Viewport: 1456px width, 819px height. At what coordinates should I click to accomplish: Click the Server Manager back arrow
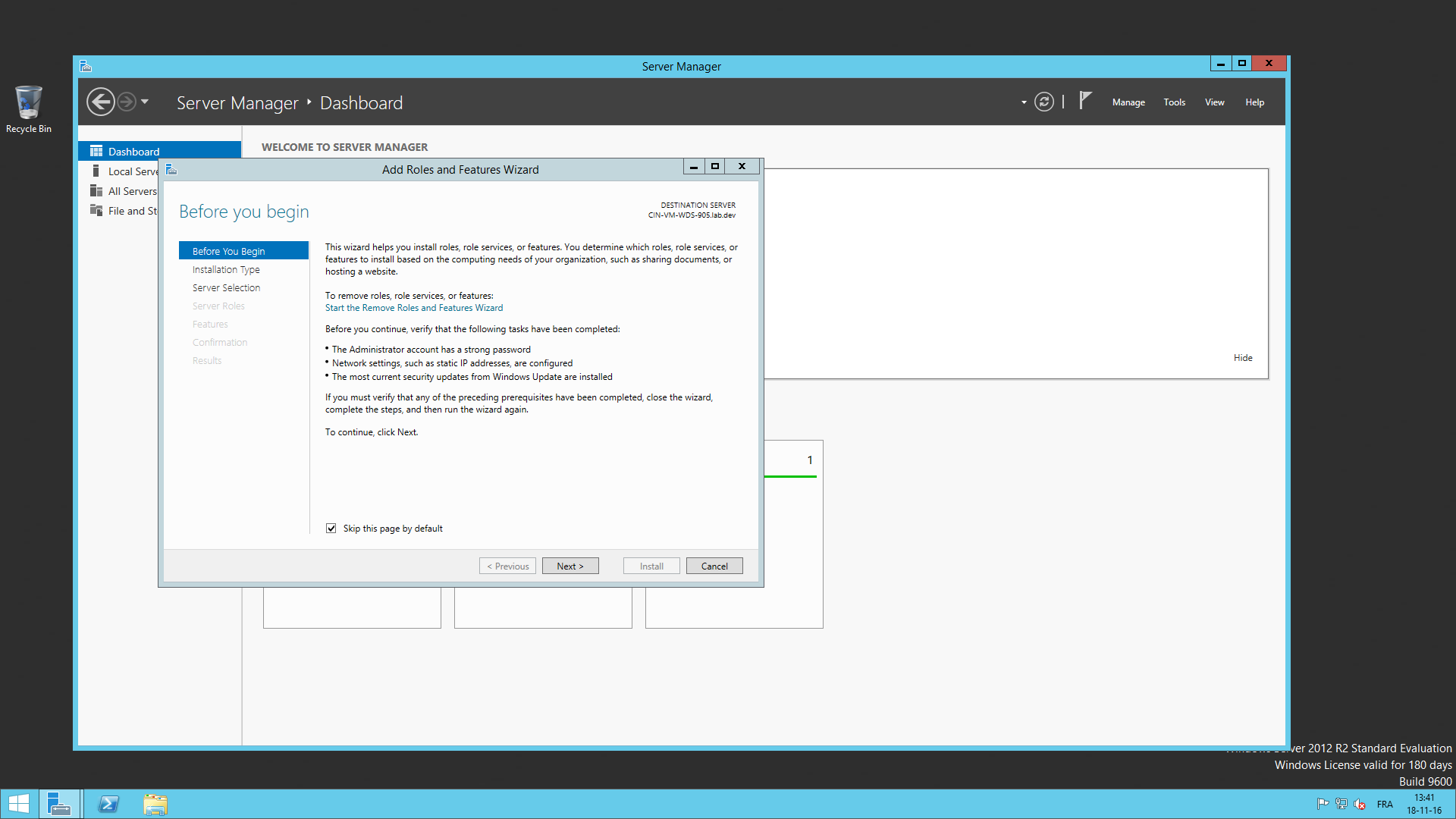pyautogui.click(x=100, y=102)
